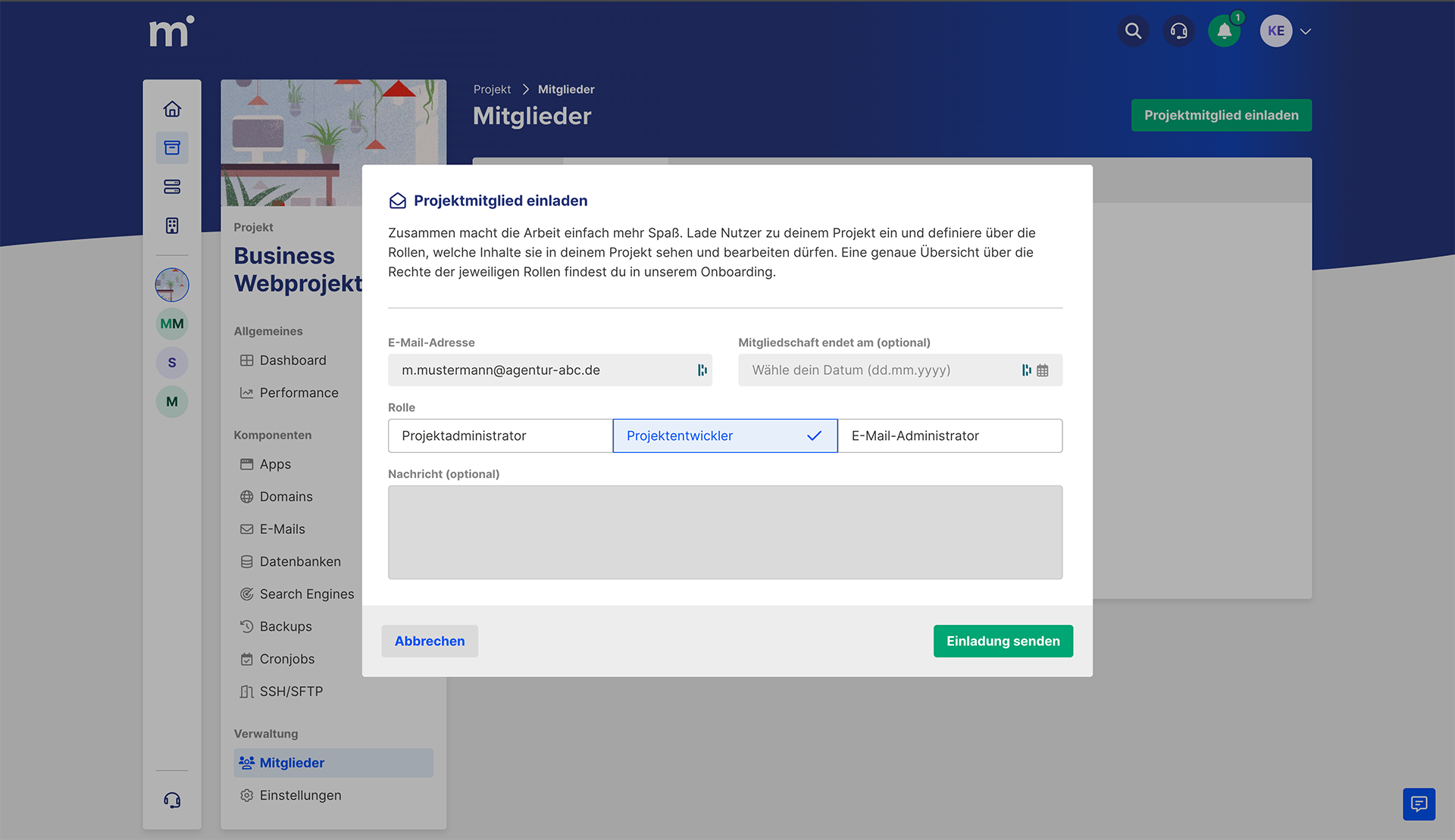Open chat widget icon at bottom right
Image resolution: width=1455 pixels, height=840 pixels.
1419,804
